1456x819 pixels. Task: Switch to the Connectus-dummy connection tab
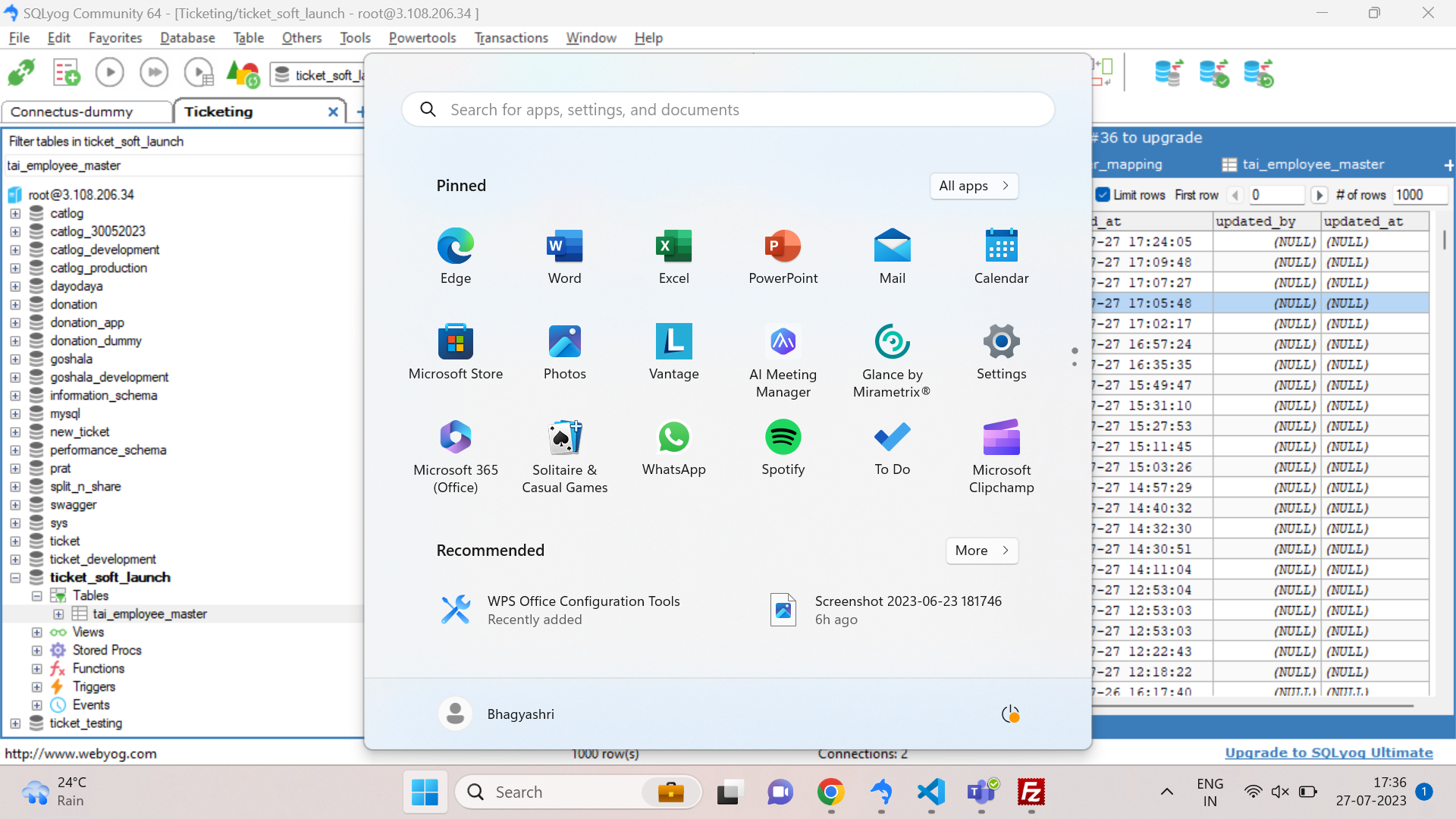tap(72, 111)
